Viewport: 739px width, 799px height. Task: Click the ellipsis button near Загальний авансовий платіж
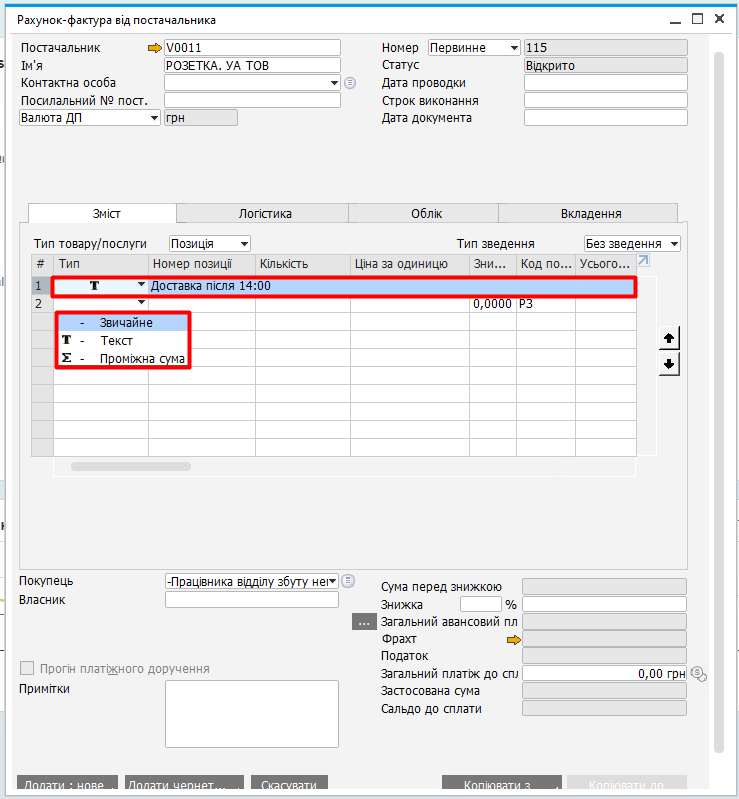coord(362,622)
